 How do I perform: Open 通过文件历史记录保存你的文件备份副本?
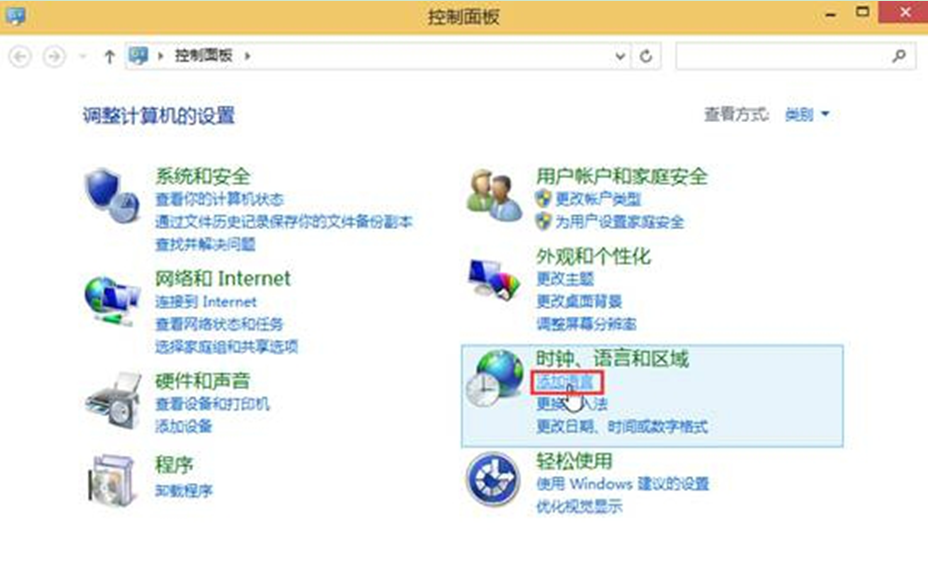pyautogui.click(x=283, y=221)
